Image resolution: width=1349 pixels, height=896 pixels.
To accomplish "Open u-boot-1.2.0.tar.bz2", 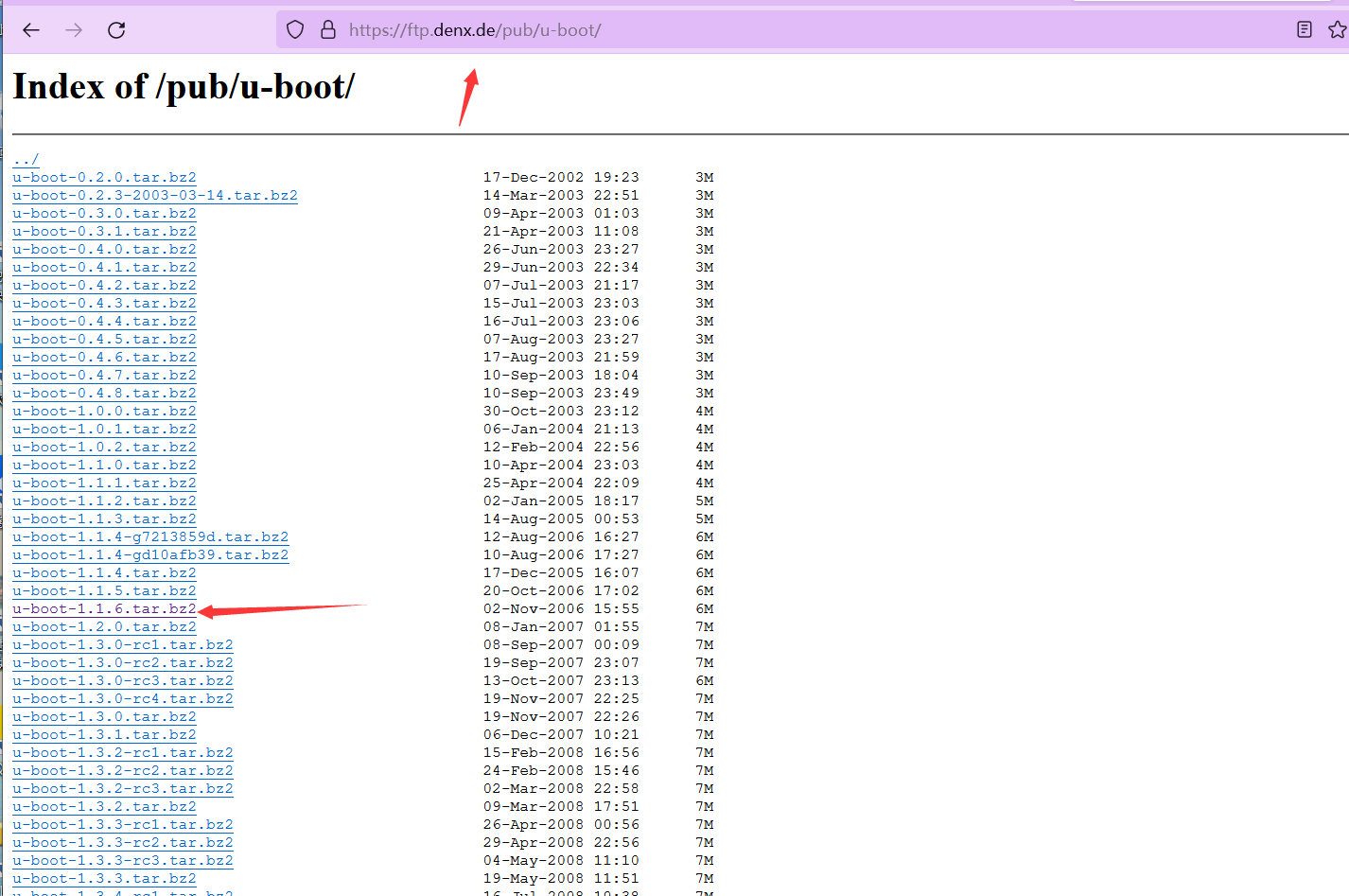I will click(104, 626).
